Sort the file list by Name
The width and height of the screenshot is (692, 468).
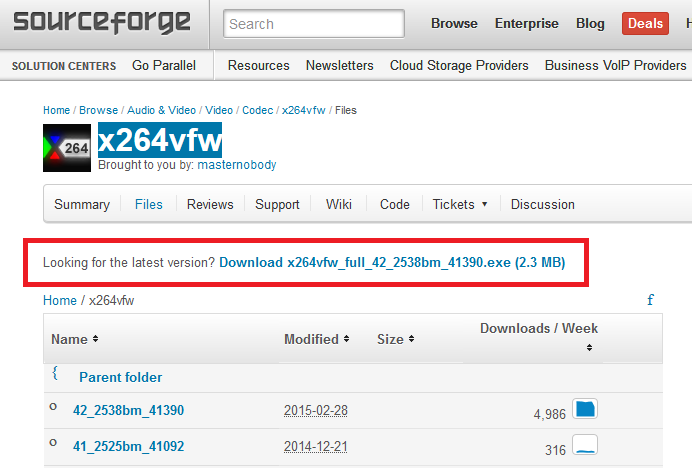pyautogui.click(x=75, y=339)
